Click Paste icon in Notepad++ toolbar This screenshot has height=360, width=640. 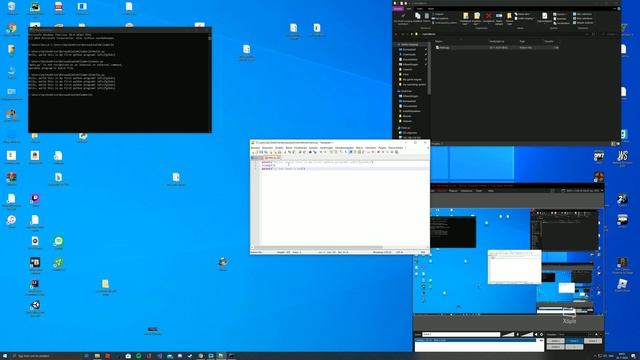293,152
